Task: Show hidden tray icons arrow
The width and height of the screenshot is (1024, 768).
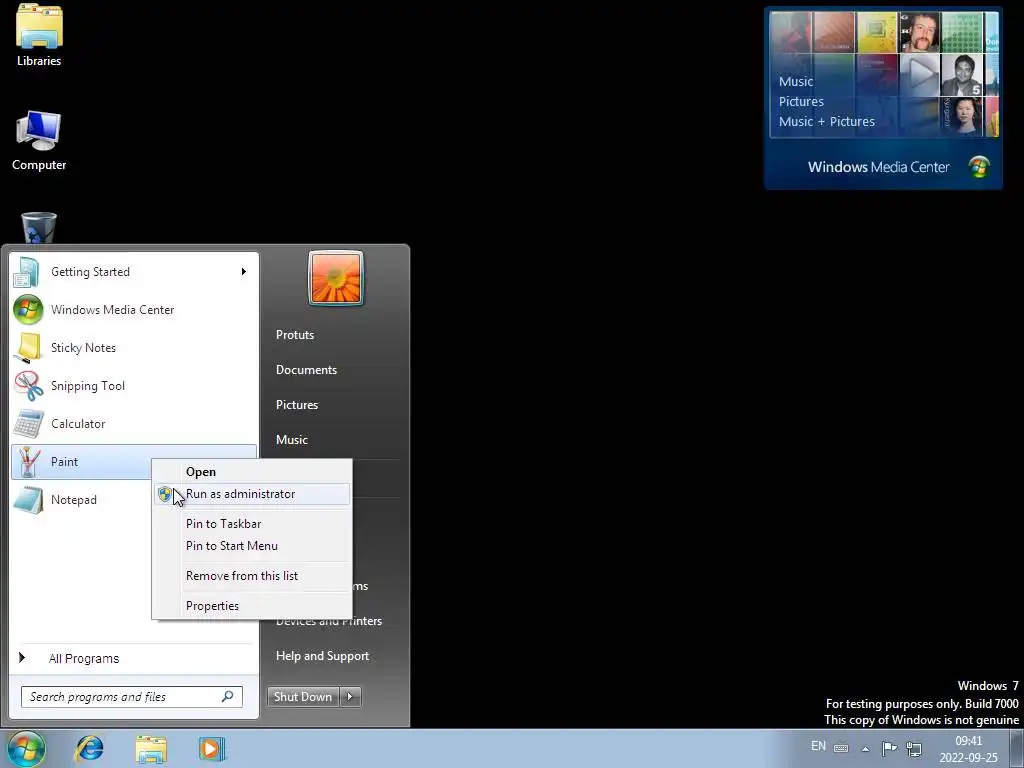Action: (865, 749)
